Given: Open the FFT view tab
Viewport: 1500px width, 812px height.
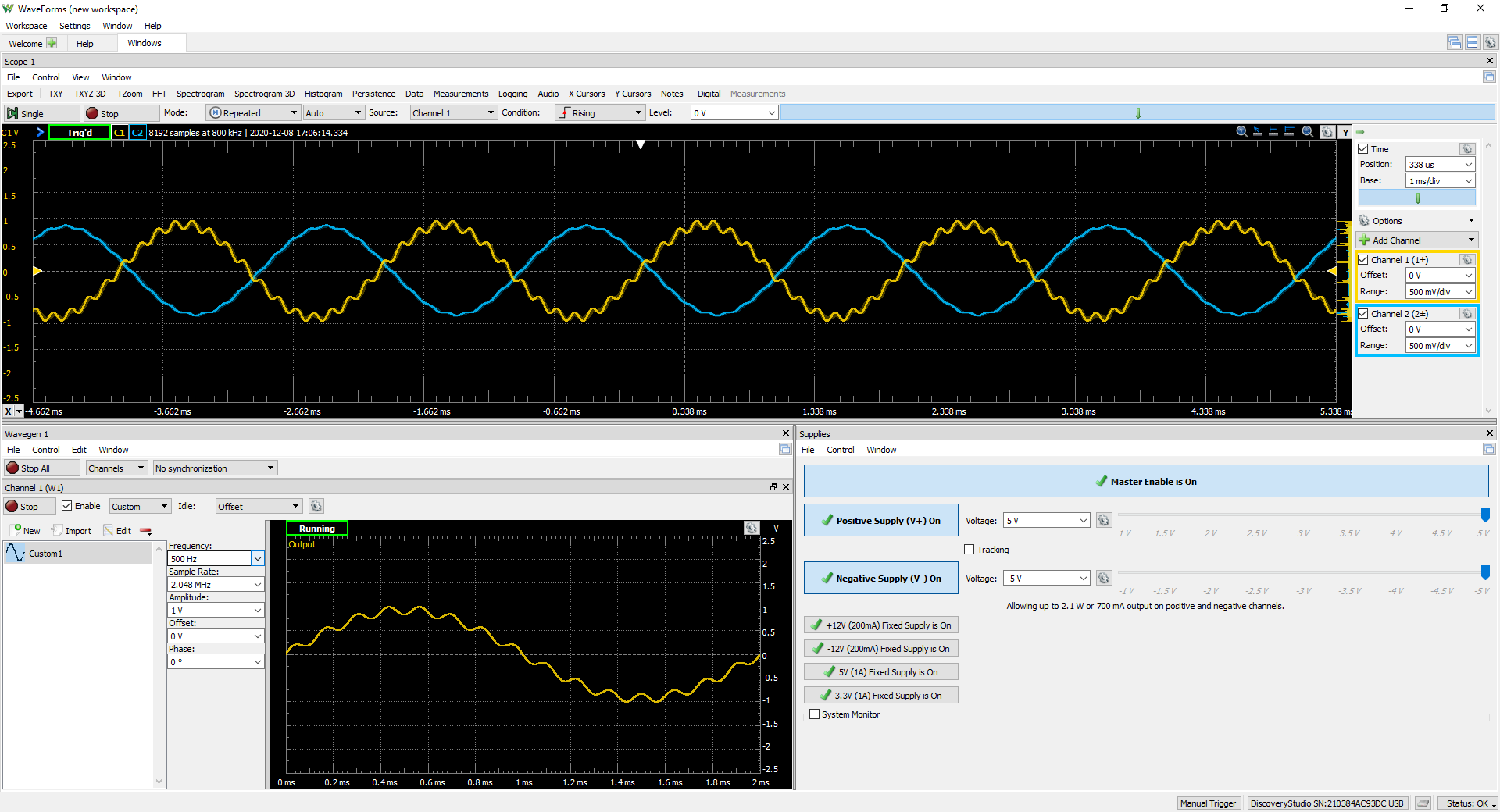Looking at the screenshot, I should coord(159,94).
